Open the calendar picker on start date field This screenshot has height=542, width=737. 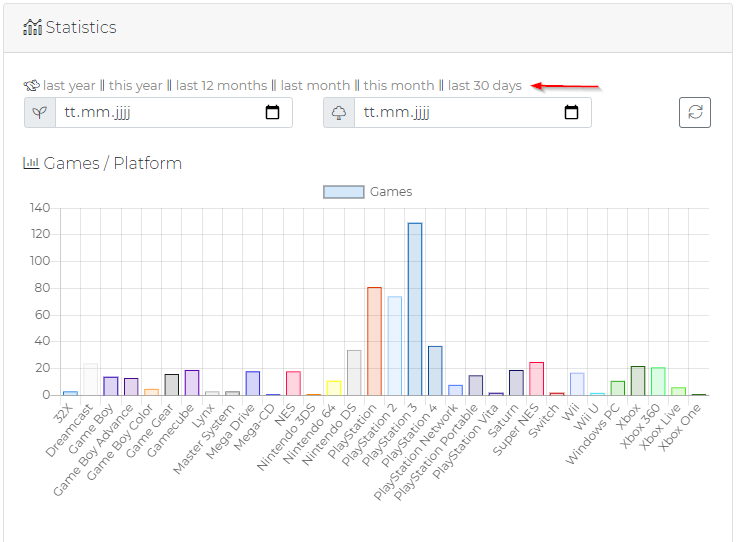(x=273, y=112)
